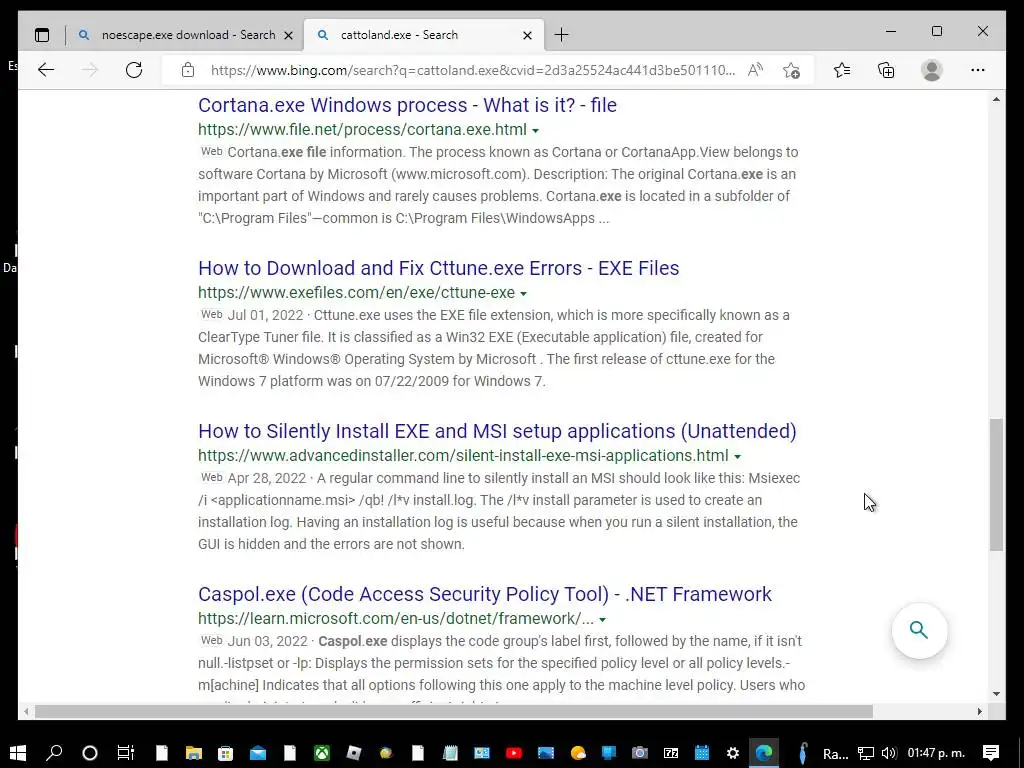This screenshot has width=1024, height=768.
Task: Close the cattoland.exe search tab
Action: [528, 35]
